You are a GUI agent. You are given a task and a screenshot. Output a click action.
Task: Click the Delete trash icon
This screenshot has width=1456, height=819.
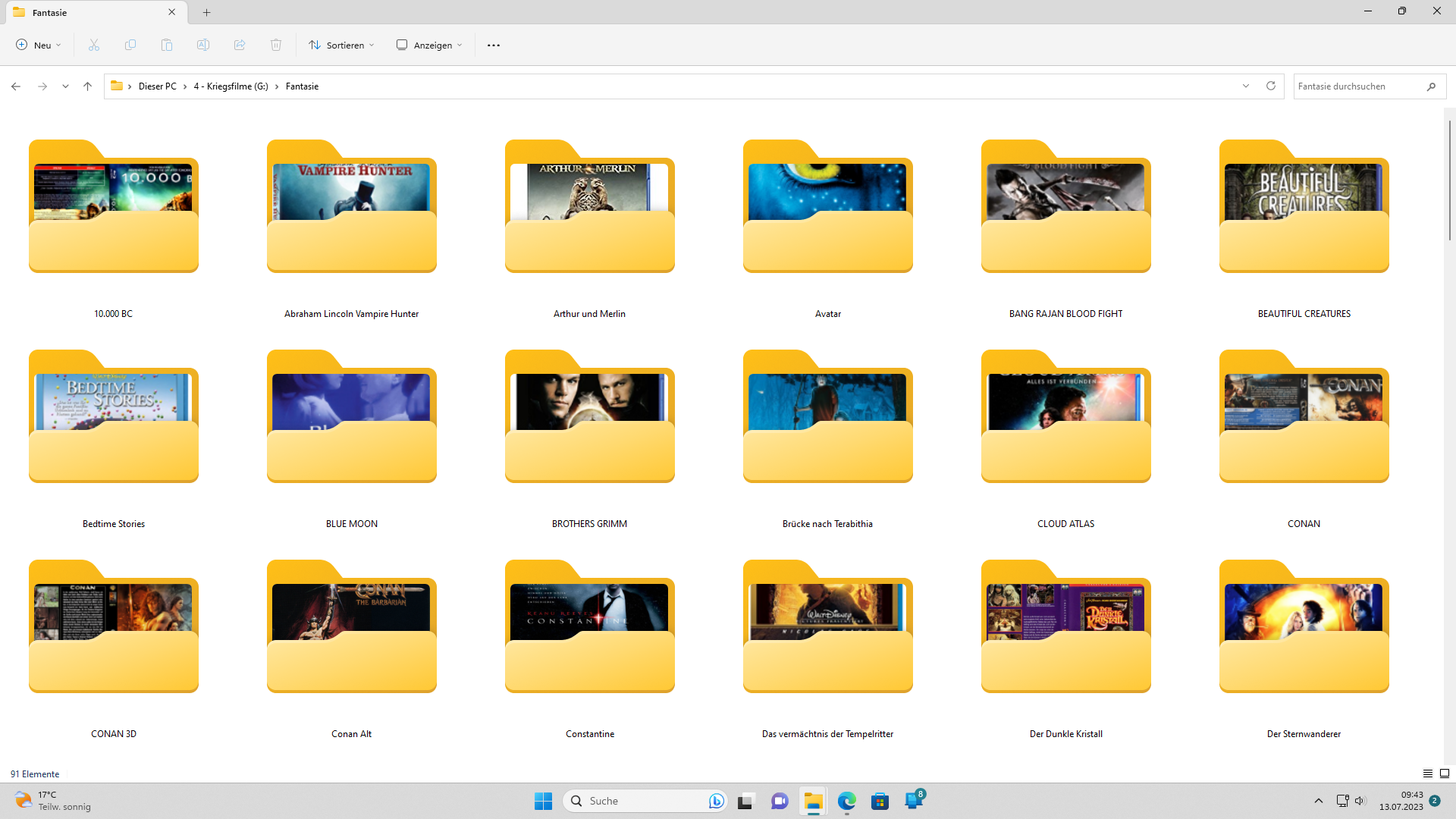pyautogui.click(x=276, y=45)
